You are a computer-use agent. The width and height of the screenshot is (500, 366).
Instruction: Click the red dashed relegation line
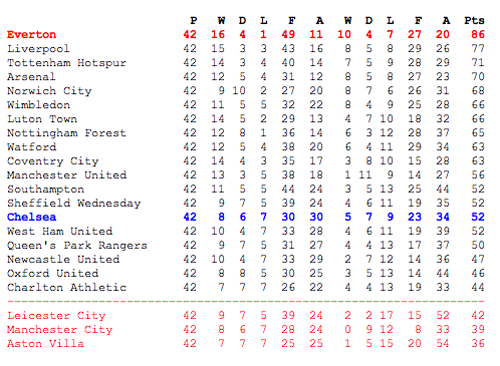(246, 301)
